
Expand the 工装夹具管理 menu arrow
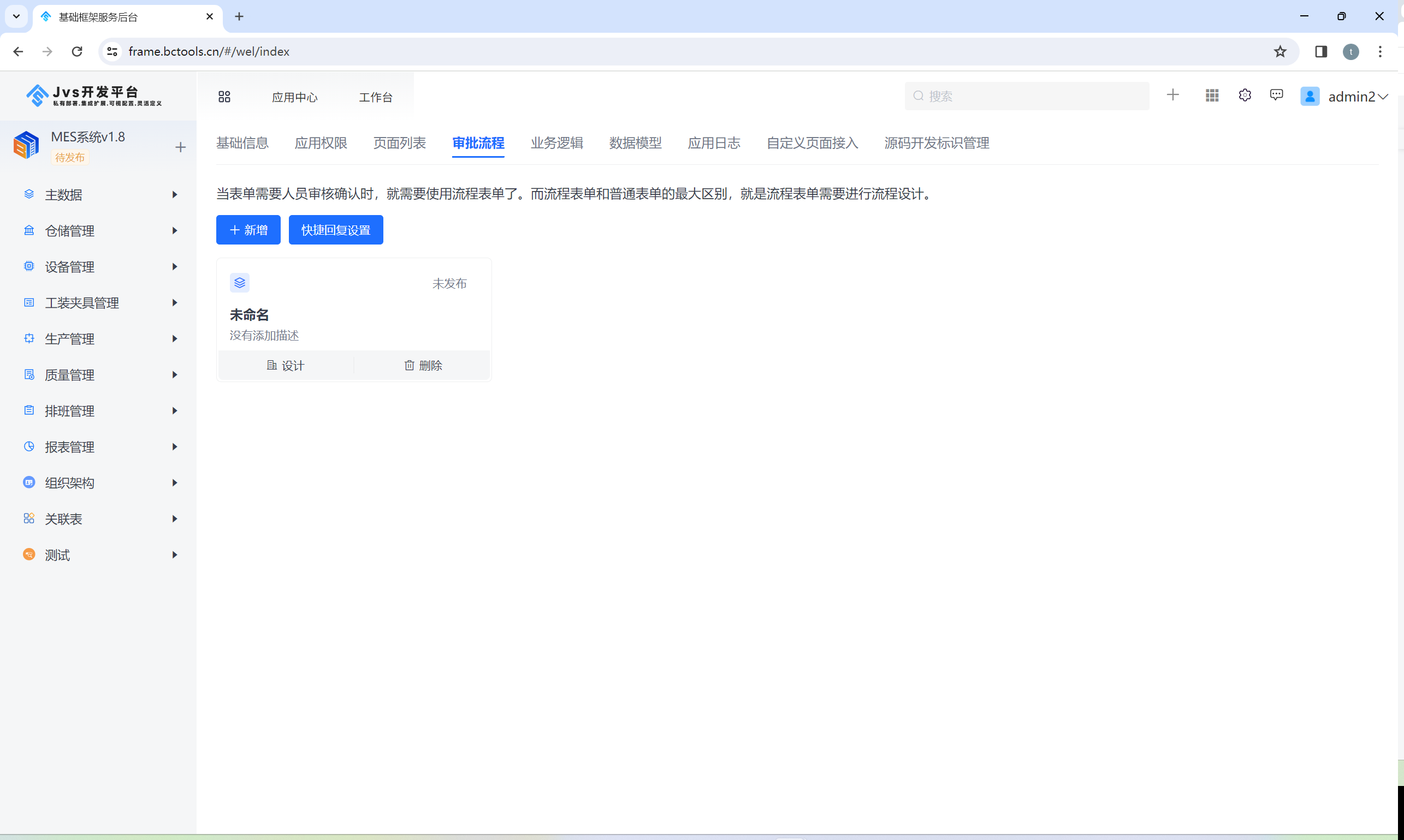(x=175, y=303)
